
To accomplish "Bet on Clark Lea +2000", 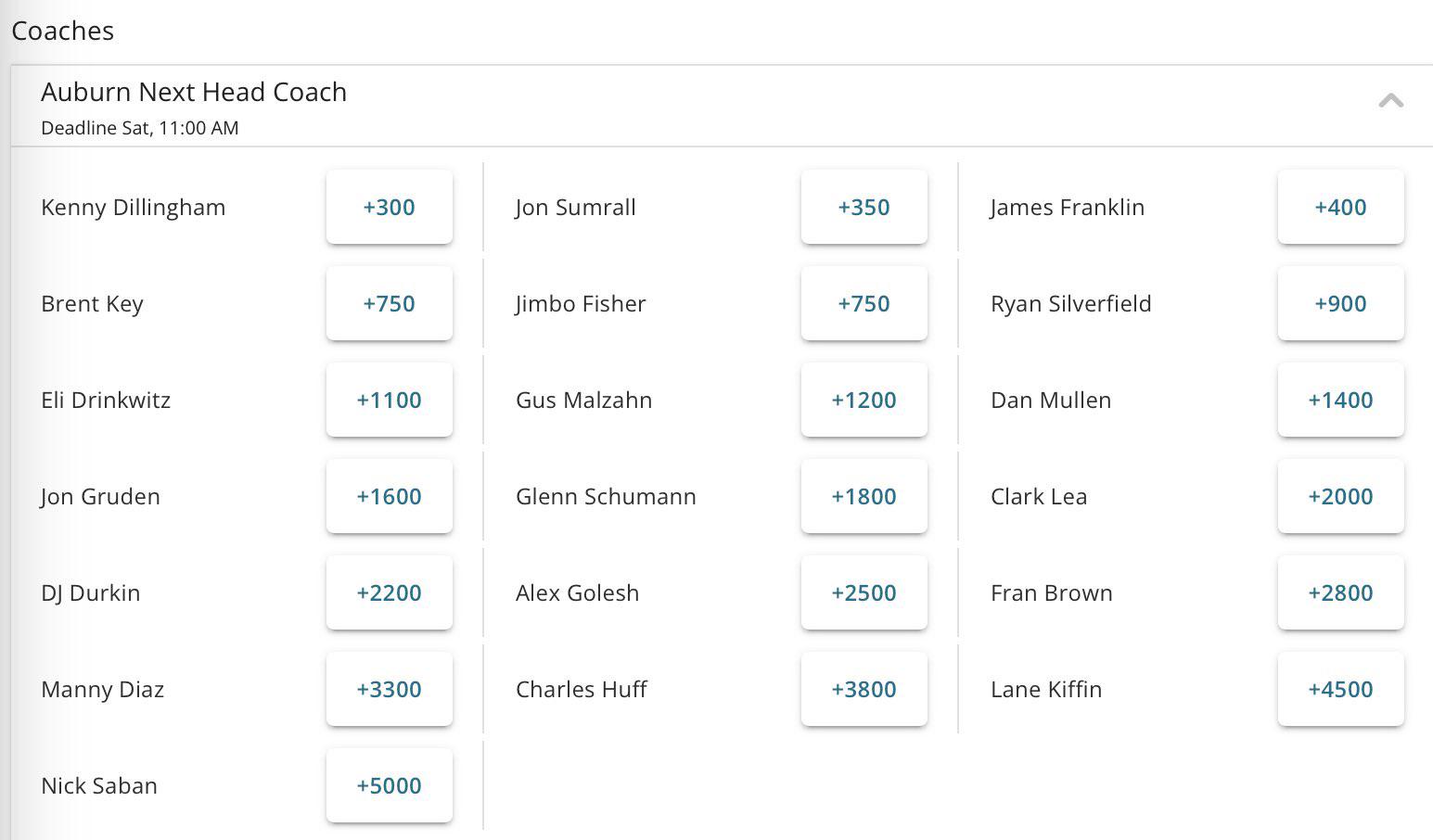I will click(x=1340, y=496).
